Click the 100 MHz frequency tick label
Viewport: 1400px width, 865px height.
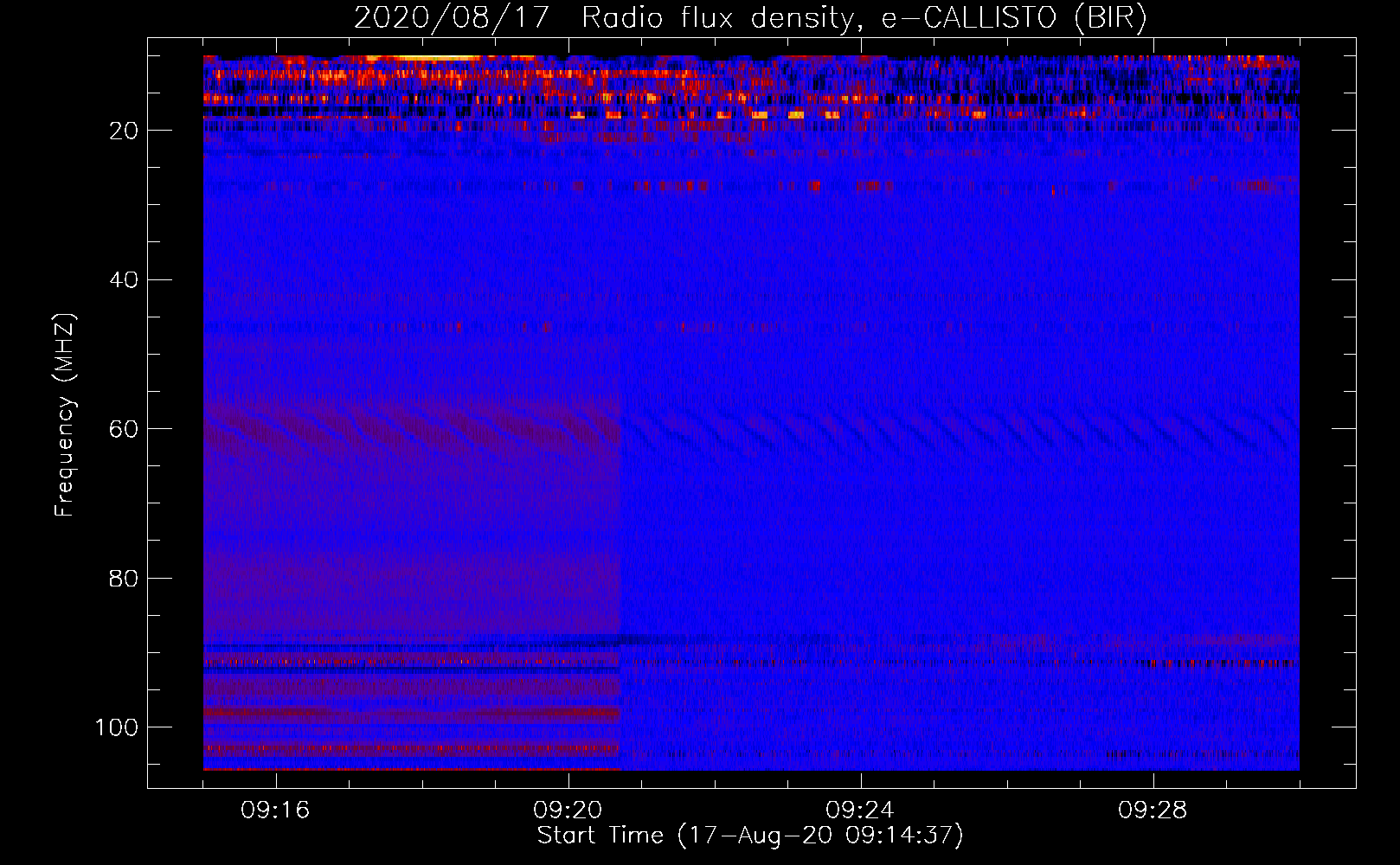coord(117,727)
